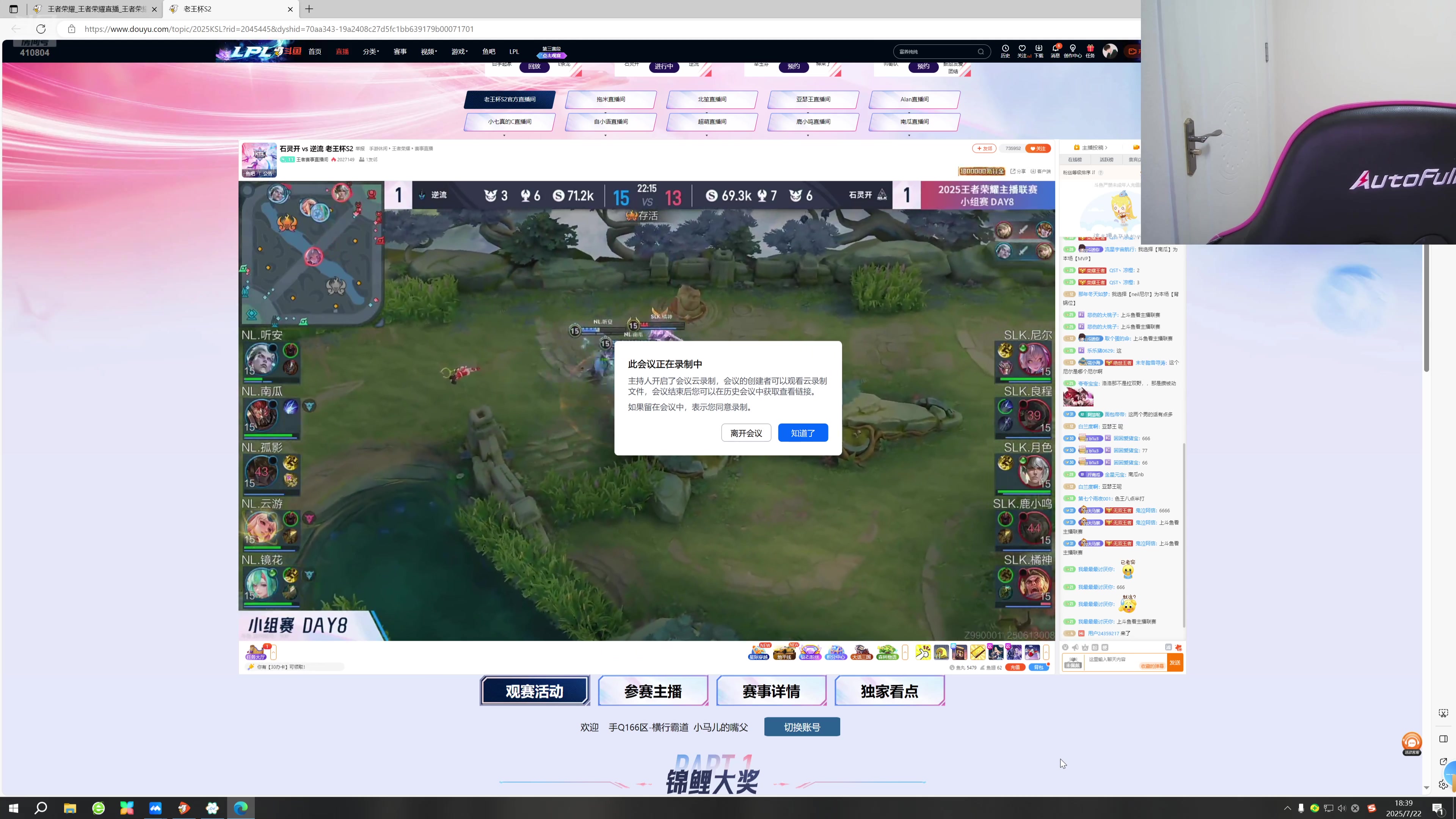Open 大话三国 game icon
Image resolution: width=1456 pixels, height=819 pixels.
[861, 652]
